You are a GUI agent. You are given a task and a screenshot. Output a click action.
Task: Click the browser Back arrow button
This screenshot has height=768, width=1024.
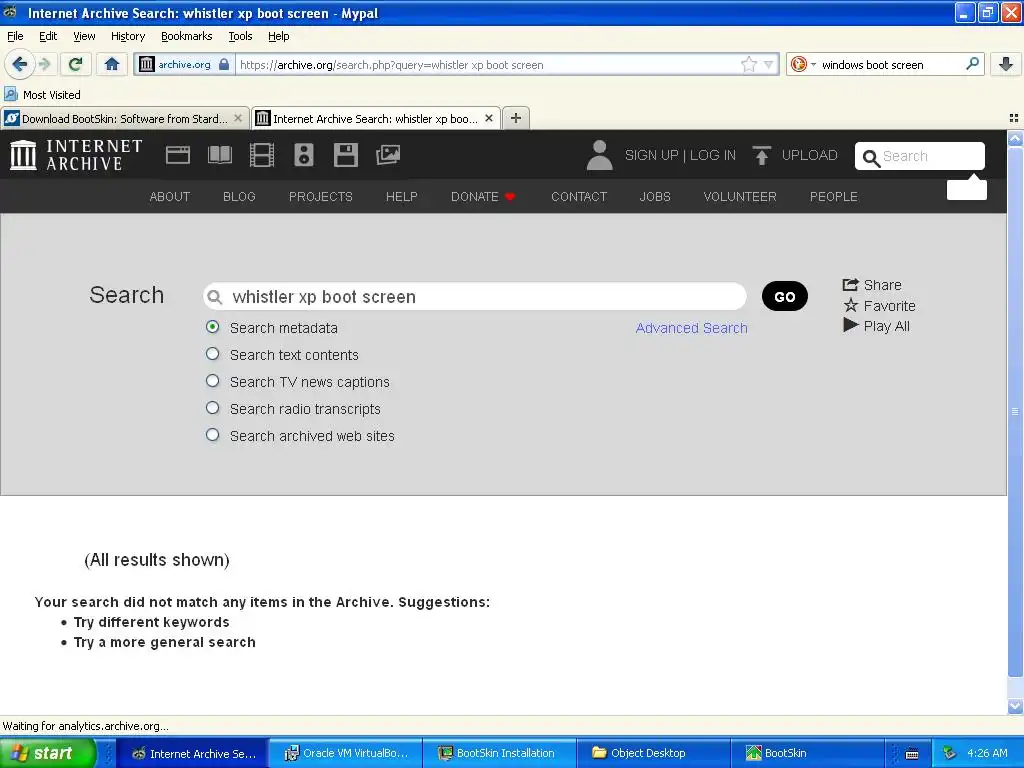20,64
